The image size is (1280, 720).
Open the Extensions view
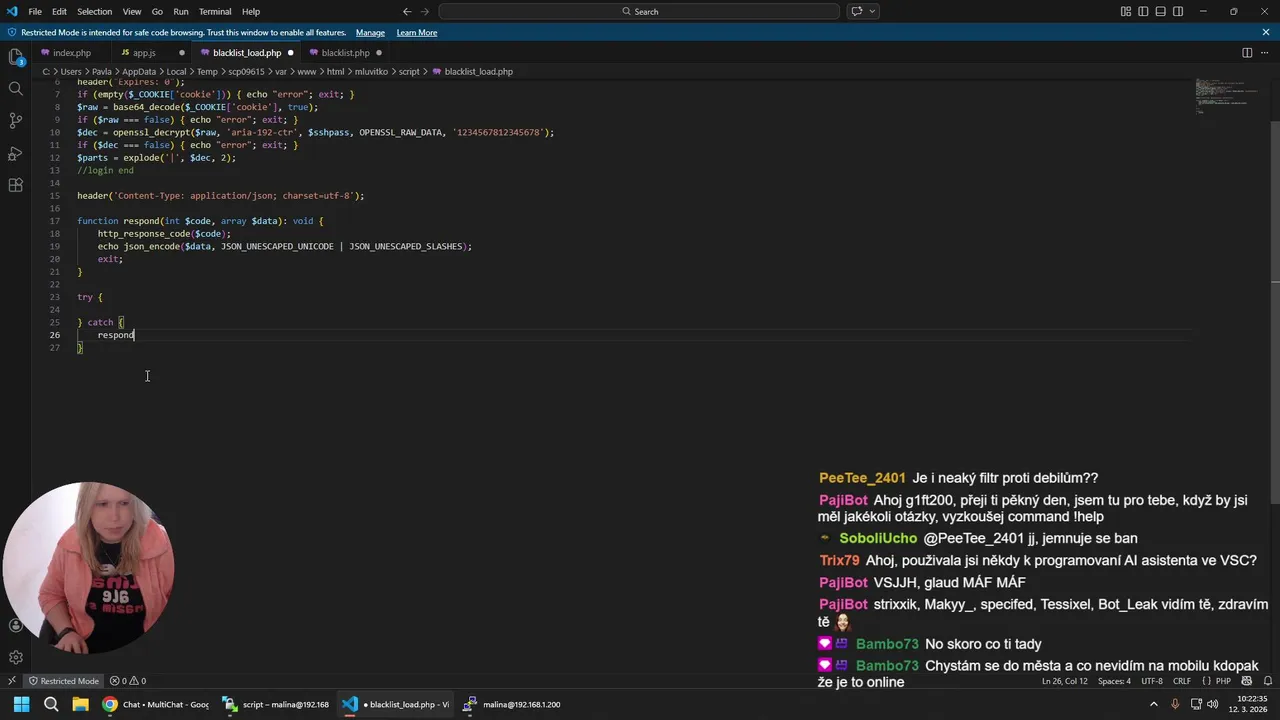click(x=15, y=185)
